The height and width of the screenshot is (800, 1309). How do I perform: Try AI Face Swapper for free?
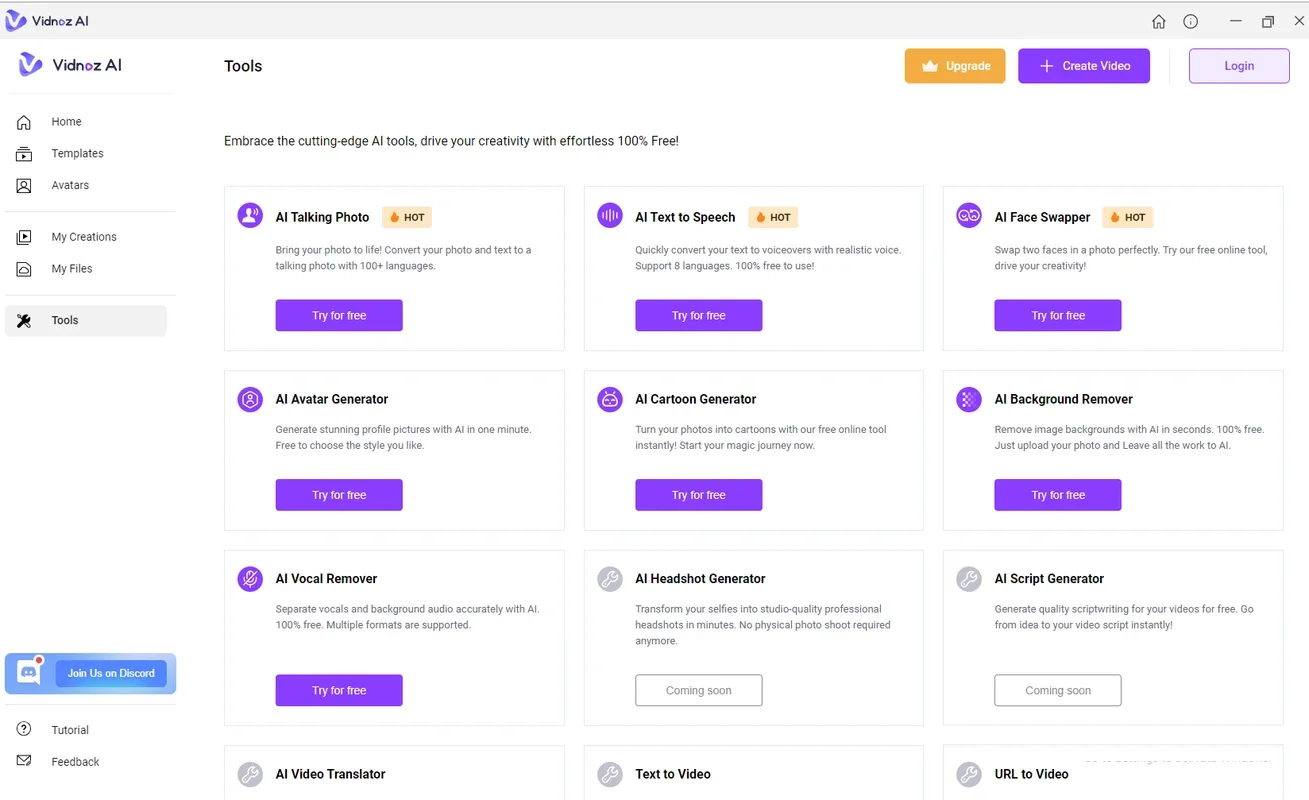(1058, 315)
